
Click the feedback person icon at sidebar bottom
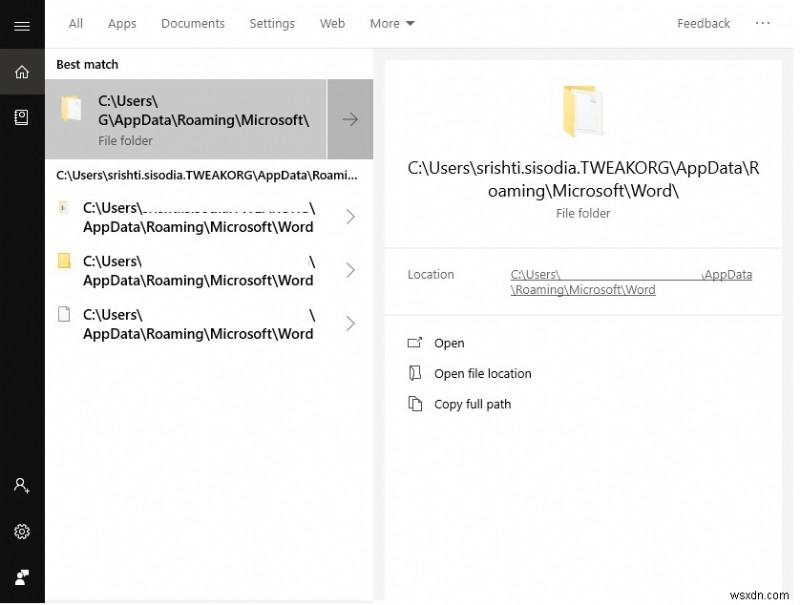(22, 577)
